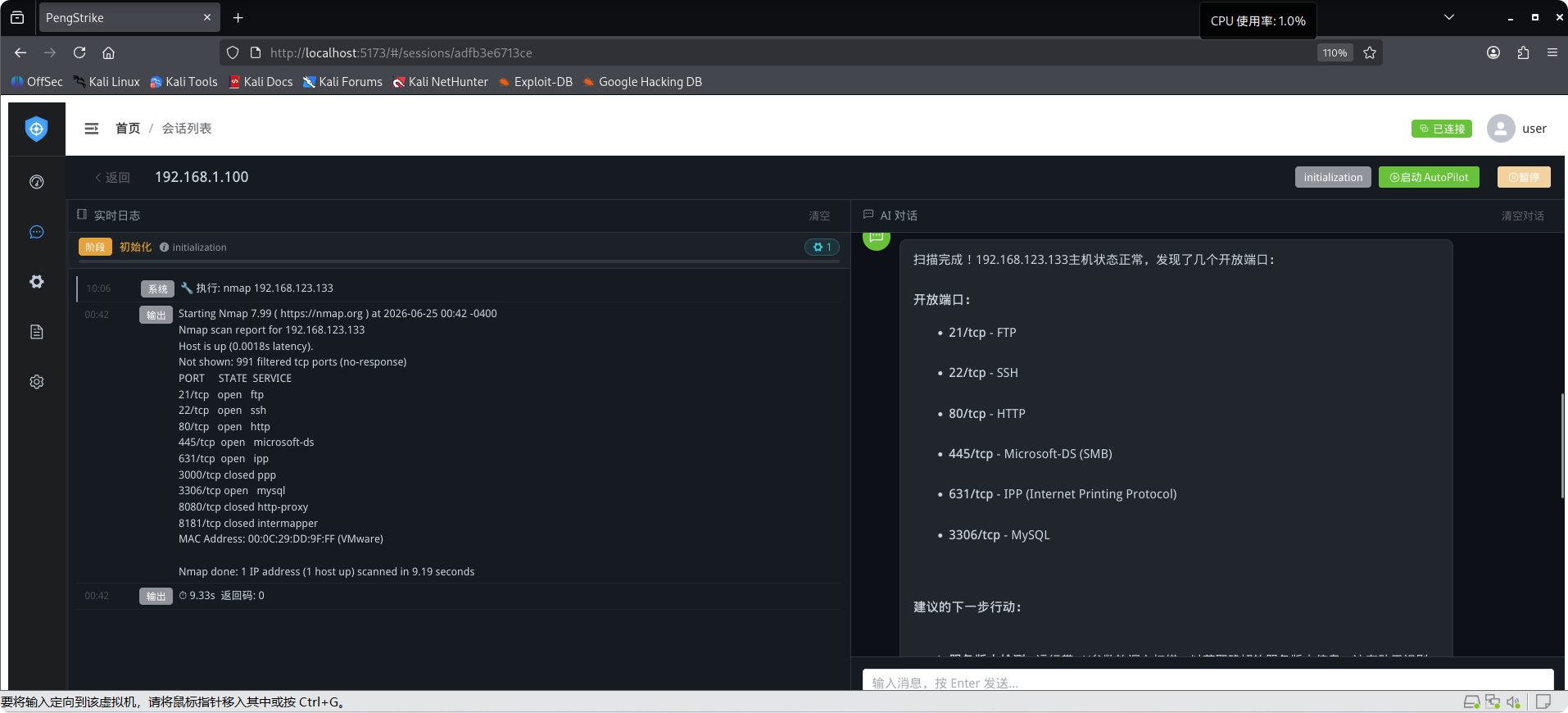Open the settings cog sidebar icon
1568x713 pixels.
coord(37,382)
